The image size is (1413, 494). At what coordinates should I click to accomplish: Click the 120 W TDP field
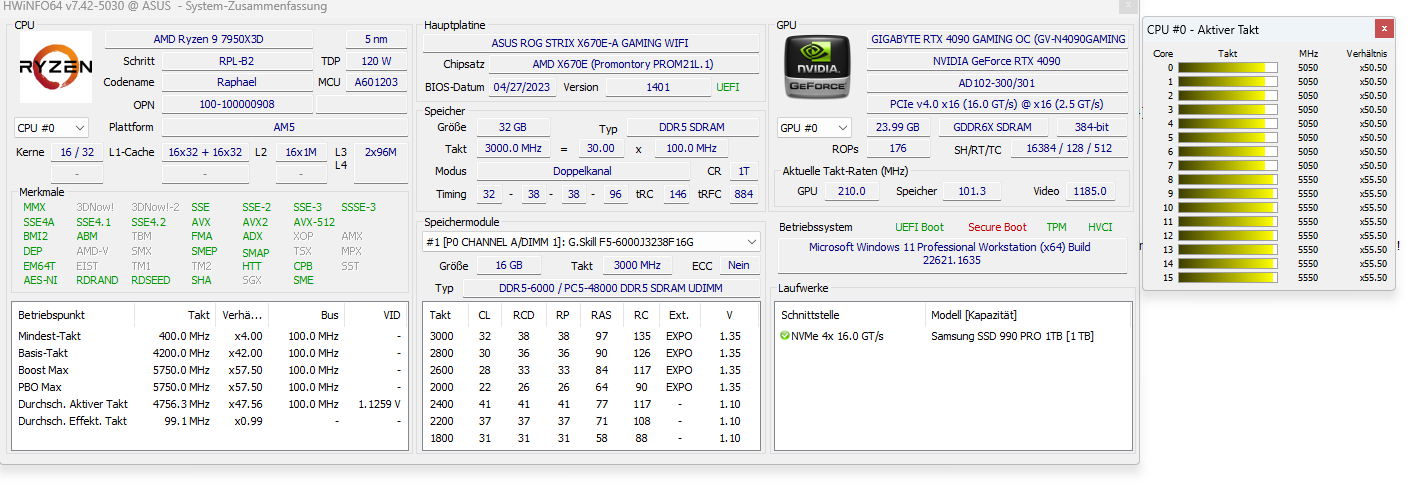click(x=376, y=61)
